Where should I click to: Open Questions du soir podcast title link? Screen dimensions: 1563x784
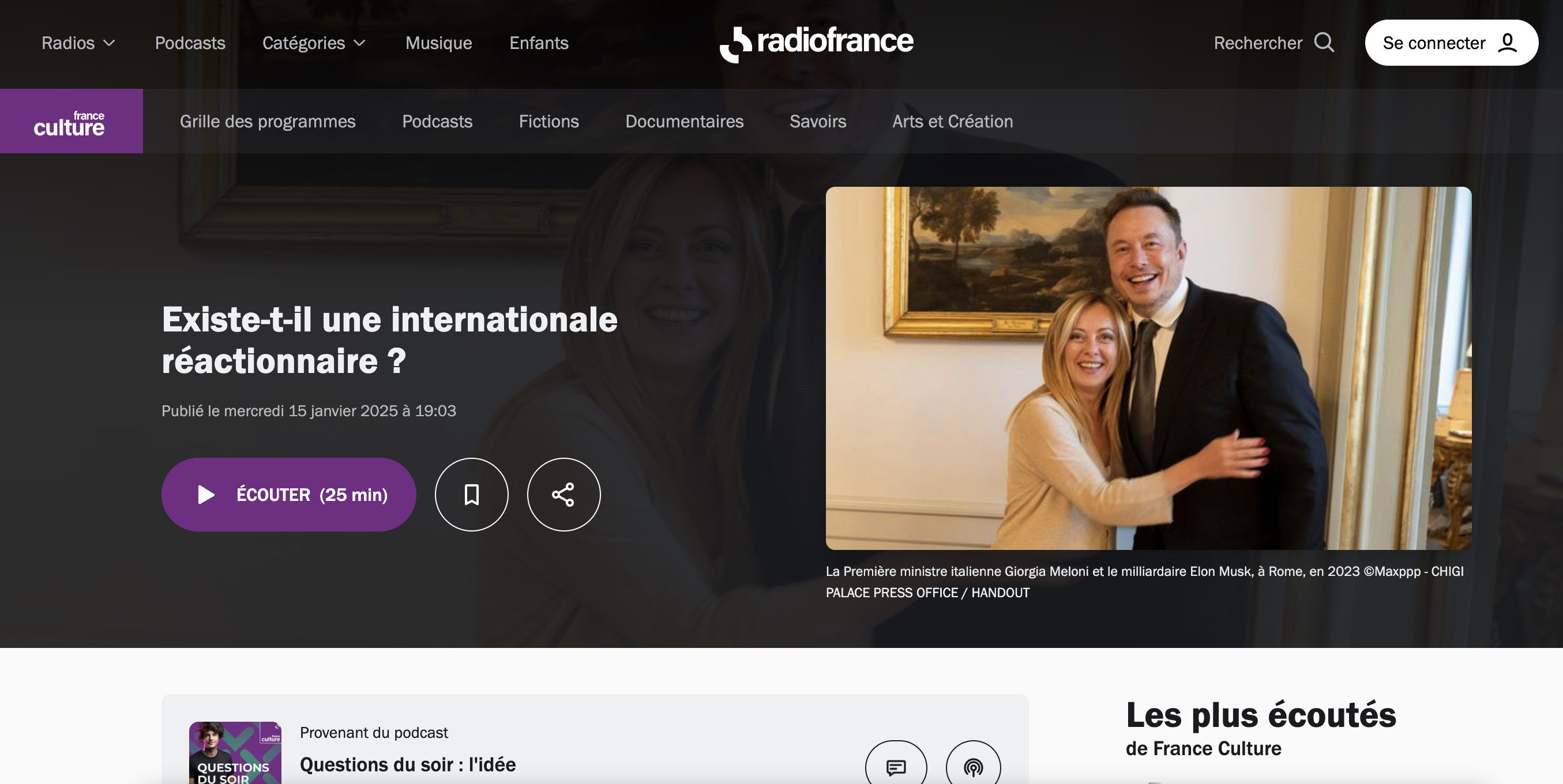click(408, 764)
